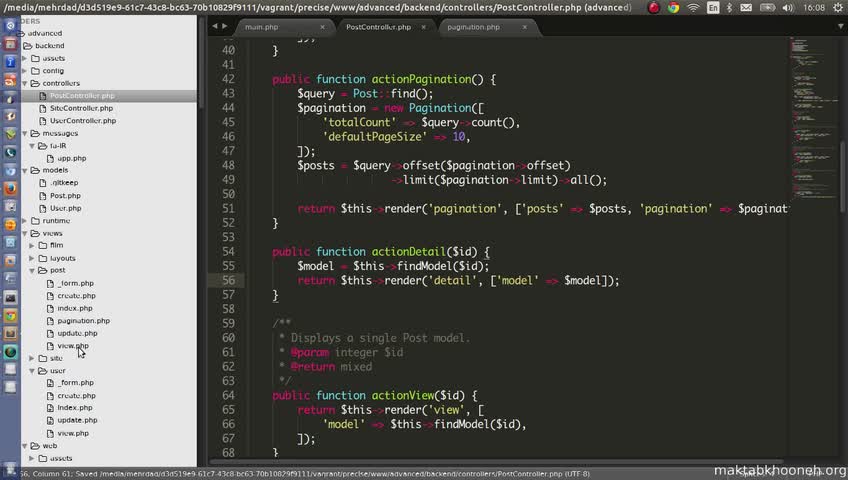Screen dimensions: 848x480
Task: Open the mail envelope indicator
Action: click(x=746, y=8)
